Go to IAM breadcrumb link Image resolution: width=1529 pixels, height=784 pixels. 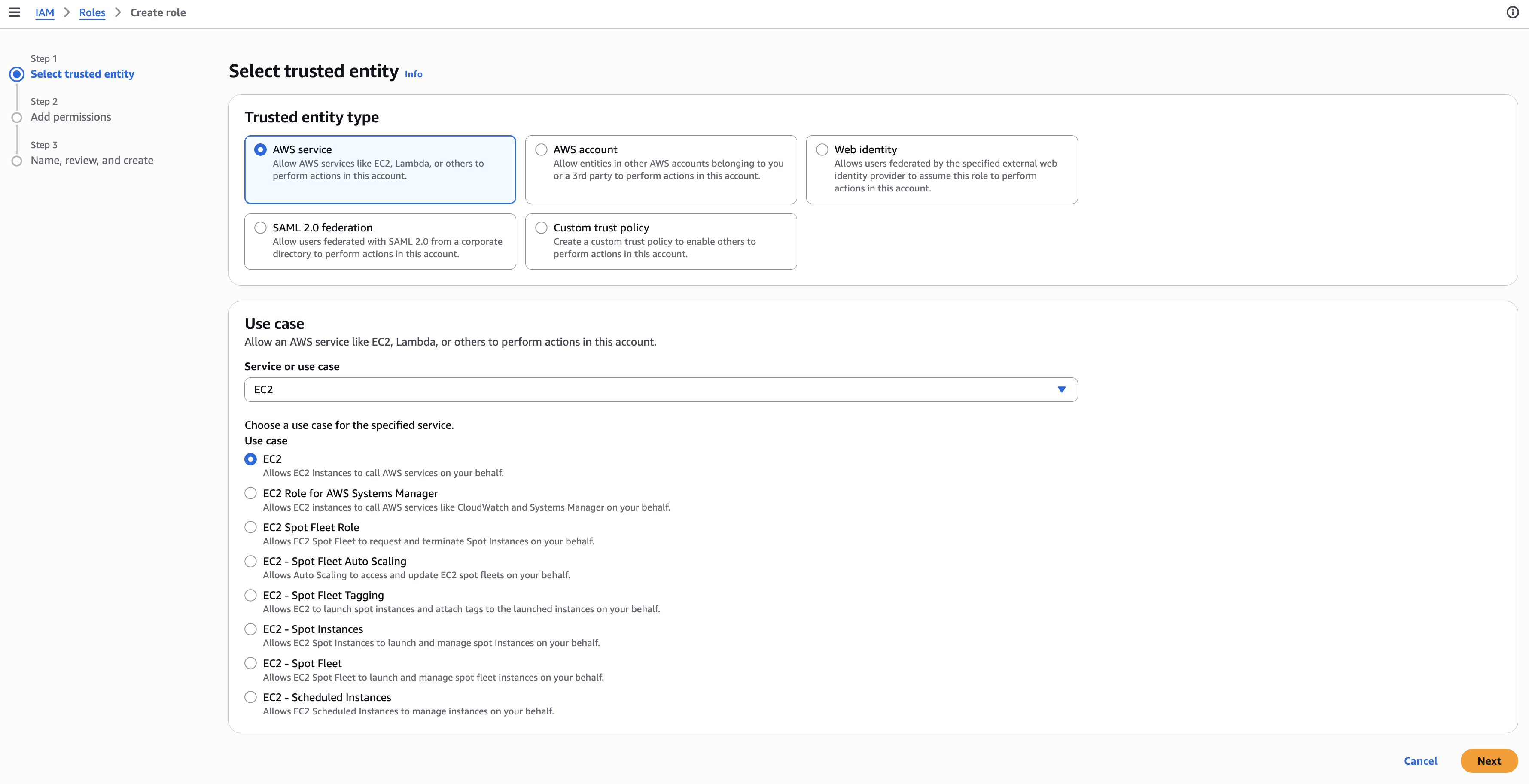(x=45, y=12)
